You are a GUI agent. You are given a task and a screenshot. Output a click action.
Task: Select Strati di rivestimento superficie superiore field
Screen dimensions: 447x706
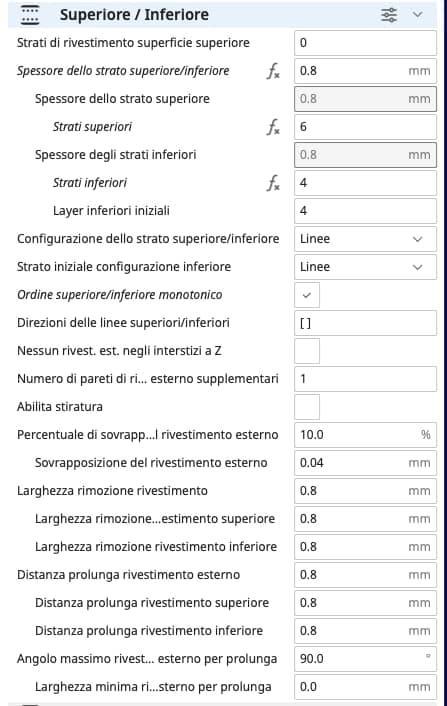(365, 43)
